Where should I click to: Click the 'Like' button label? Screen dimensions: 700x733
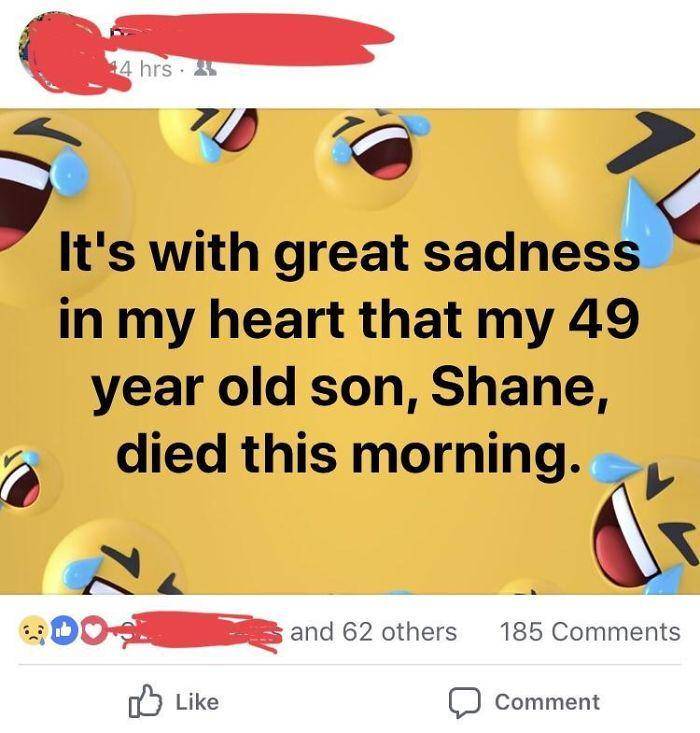pyautogui.click(x=197, y=702)
